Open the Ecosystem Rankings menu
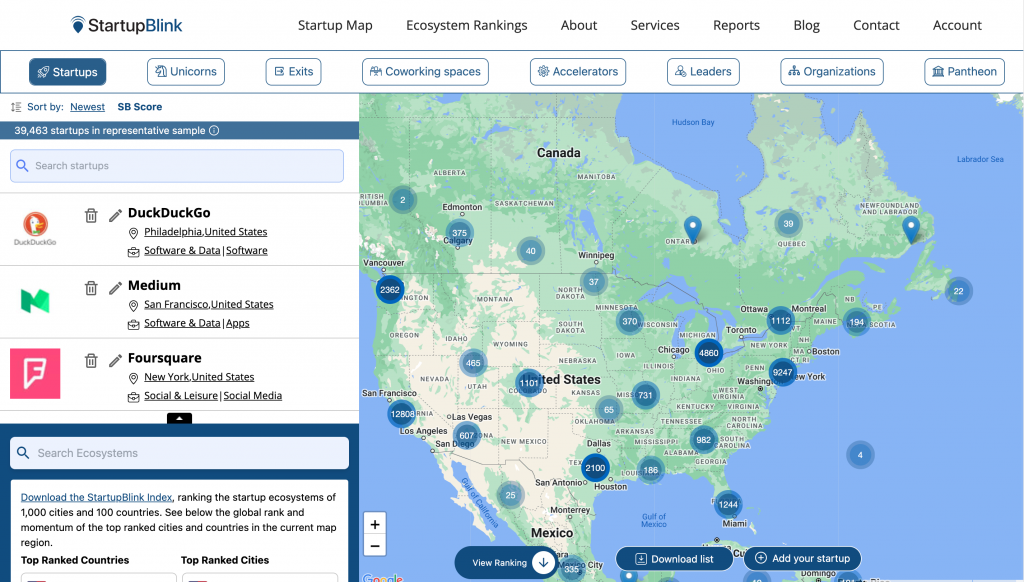This screenshot has width=1024, height=582. 466,25
